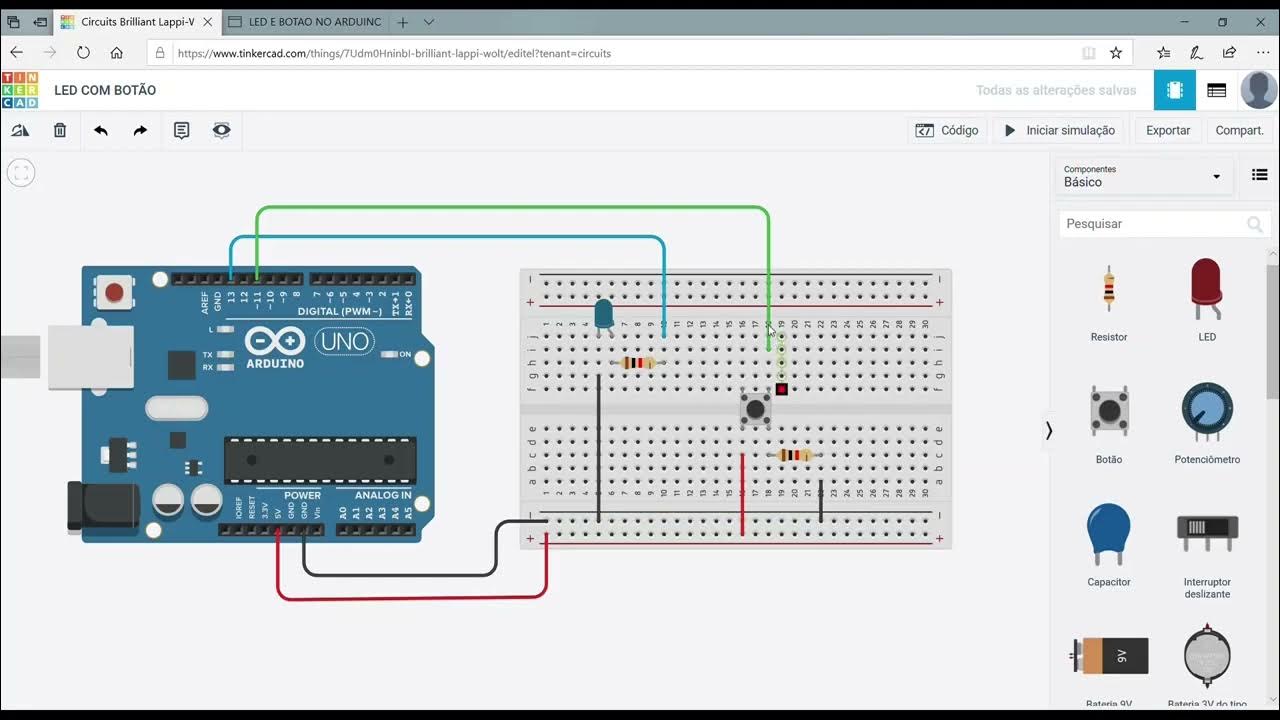Switch to the Circuits Brilliant Lappi tab
Image resolution: width=1280 pixels, height=720 pixels.
(x=135, y=22)
